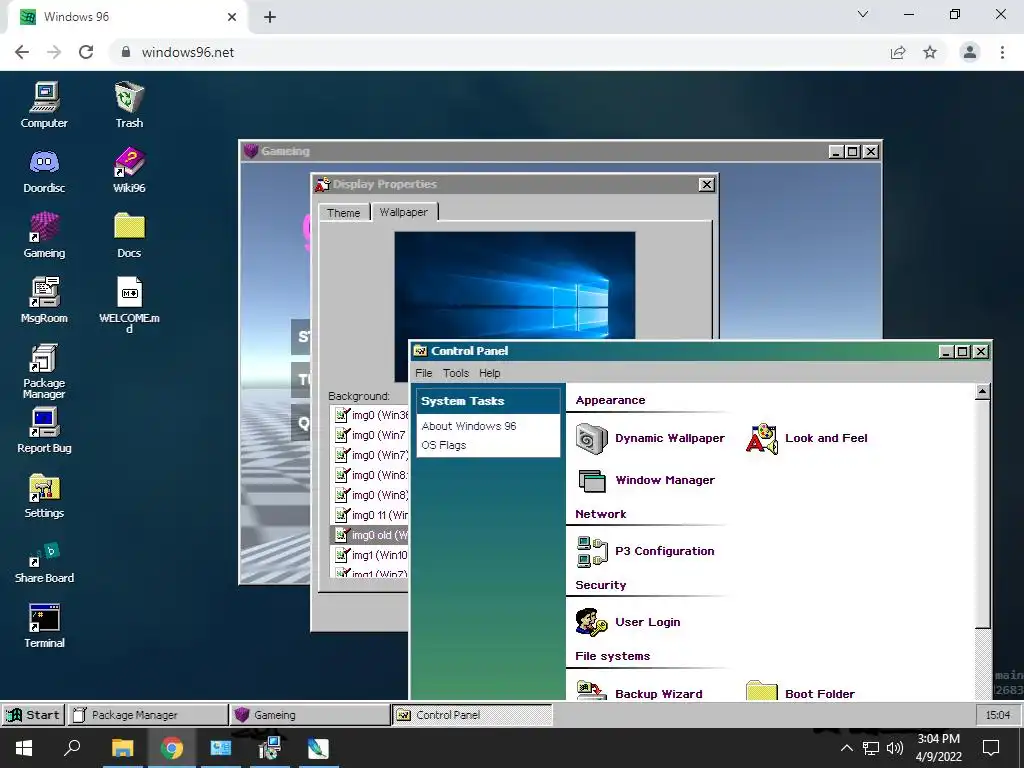1024x768 pixels.
Task: Launch the Share Board icon
Action: click(44, 561)
